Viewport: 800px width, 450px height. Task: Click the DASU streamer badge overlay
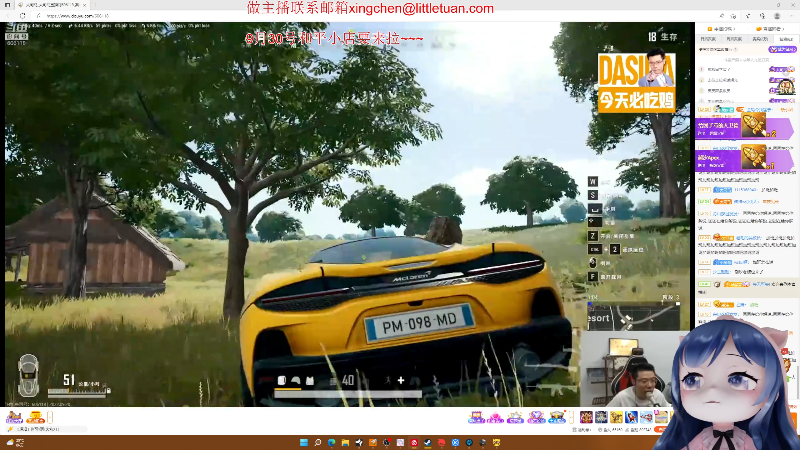click(636, 82)
